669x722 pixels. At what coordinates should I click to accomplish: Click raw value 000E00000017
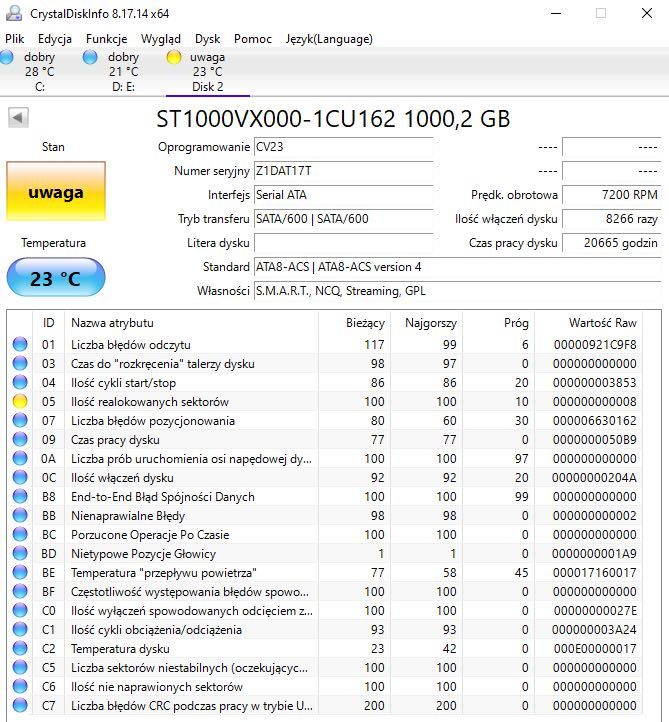coord(595,648)
